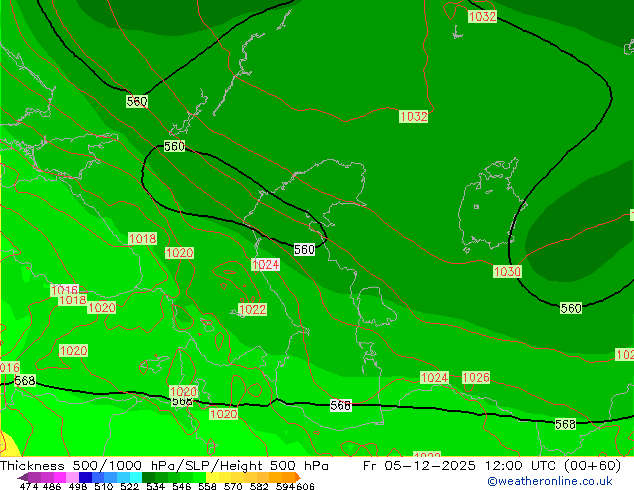Image resolution: width=634 pixels, height=490 pixels.
Task: Click legend value 534
Action: pos(155,486)
